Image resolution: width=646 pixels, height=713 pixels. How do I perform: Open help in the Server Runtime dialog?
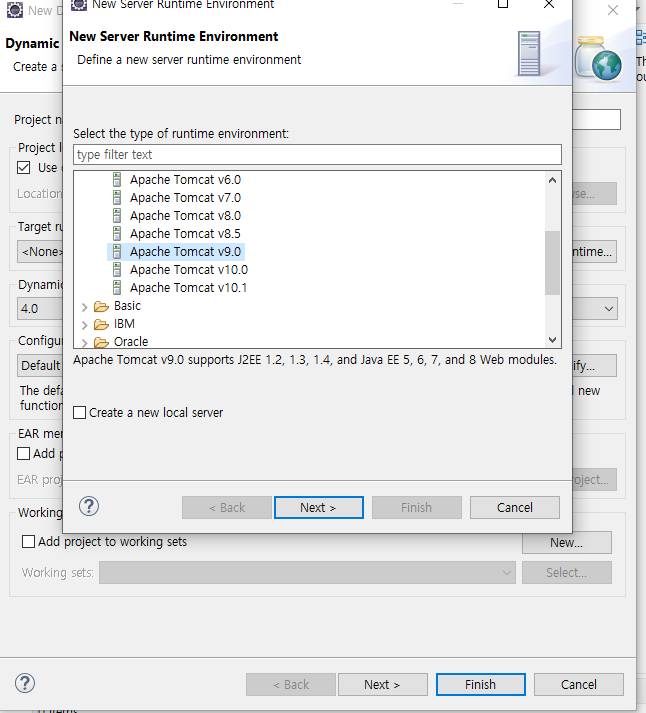[89, 506]
